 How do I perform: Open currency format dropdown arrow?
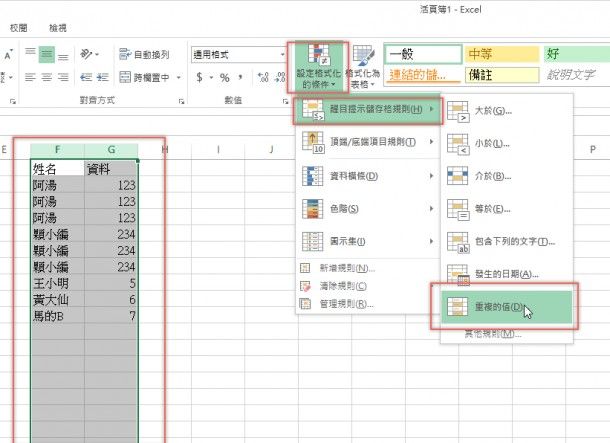pyautogui.click(x=211, y=77)
